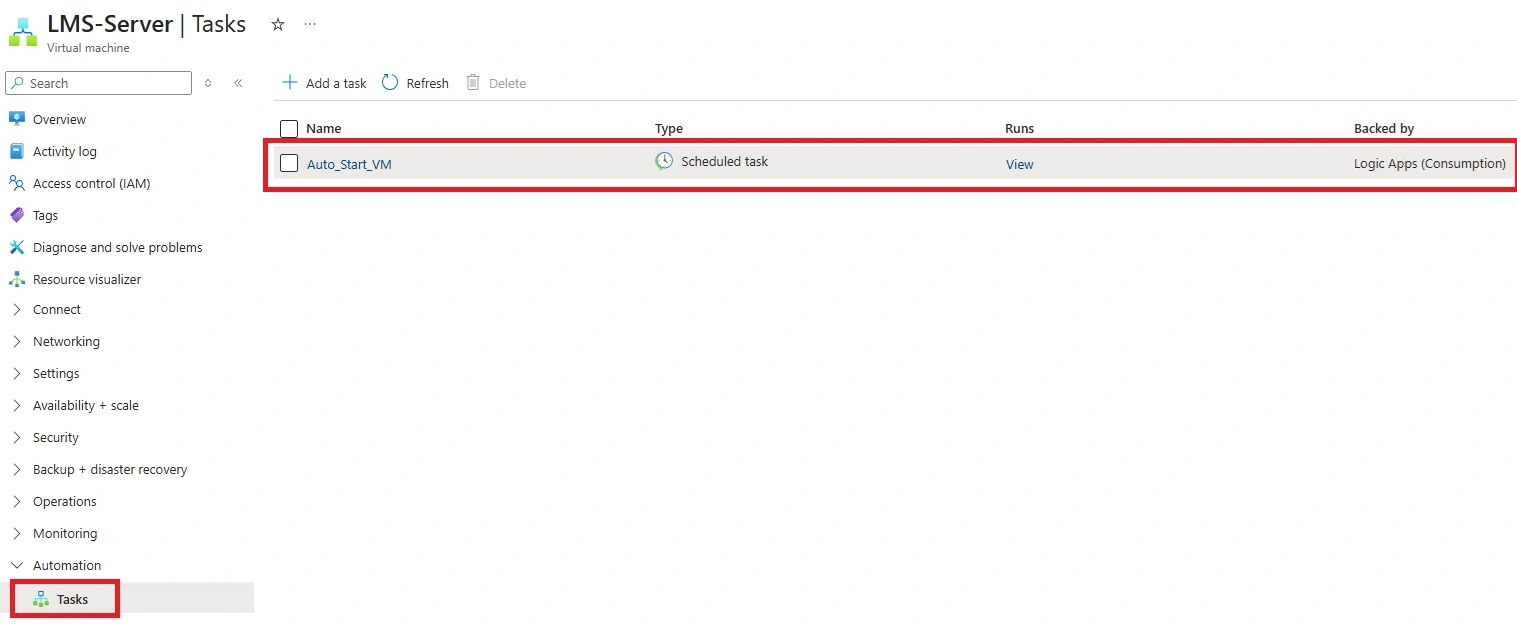Expand Backup + disaster recovery section
1517x629 pixels.
[x=17, y=469]
